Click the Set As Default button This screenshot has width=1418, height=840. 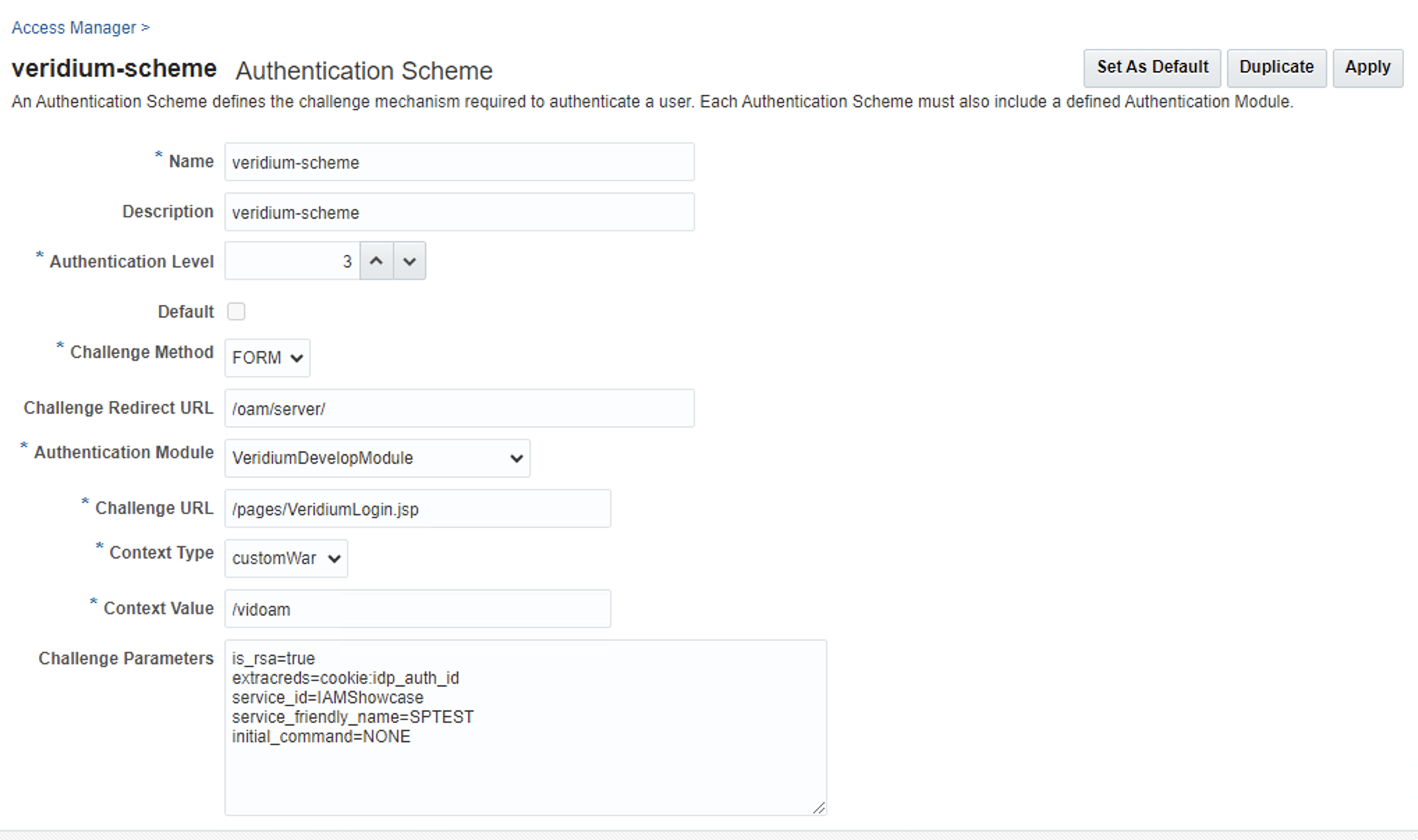[1152, 68]
